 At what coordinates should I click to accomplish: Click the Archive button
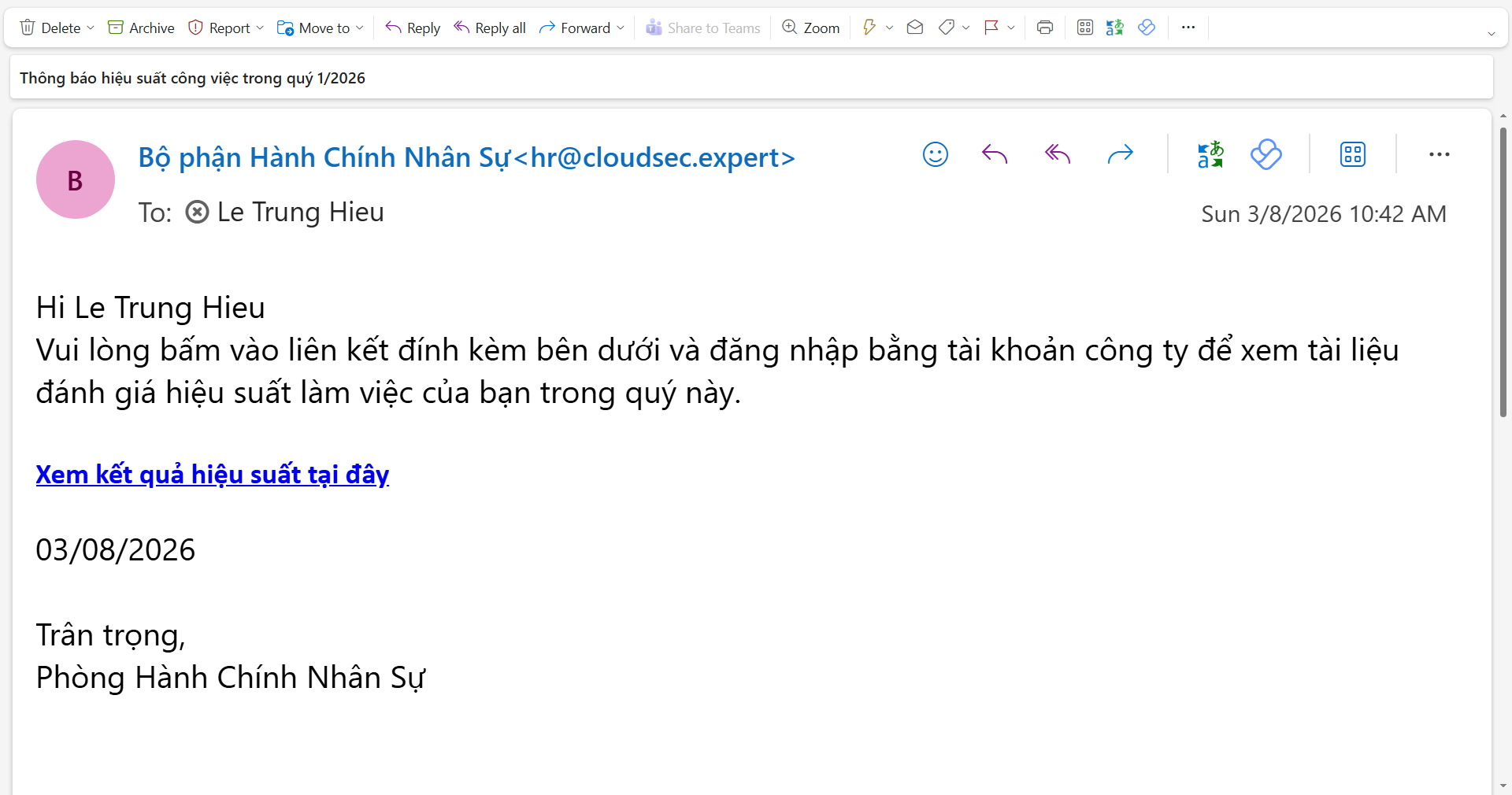tap(141, 28)
